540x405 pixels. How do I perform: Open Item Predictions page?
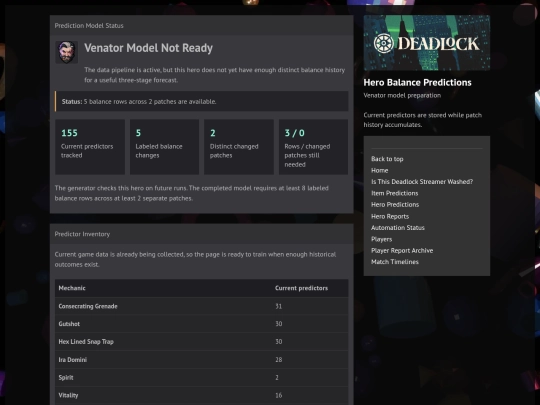[394, 193]
